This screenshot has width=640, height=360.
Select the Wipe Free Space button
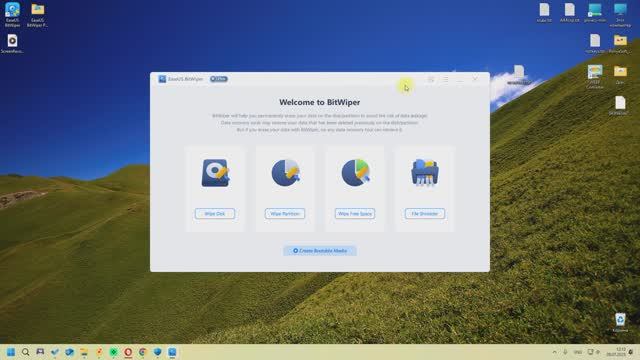pyautogui.click(x=355, y=213)
